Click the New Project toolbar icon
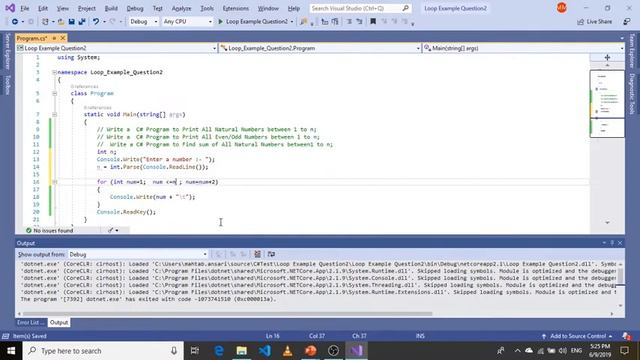This screenshot has width=640, height=360. click(x=45, y=22)
